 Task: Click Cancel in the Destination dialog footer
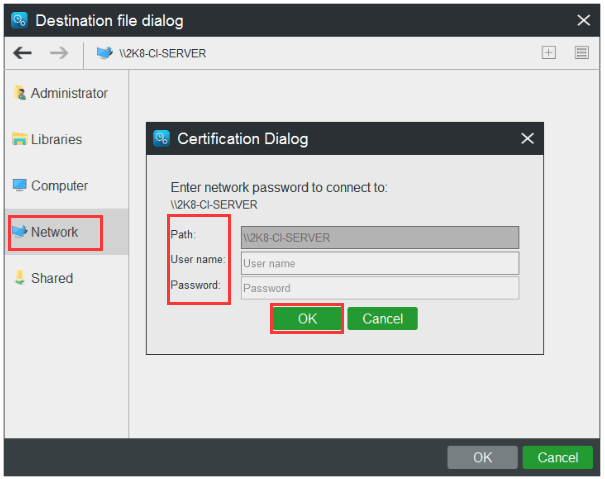tap(557, 457)
